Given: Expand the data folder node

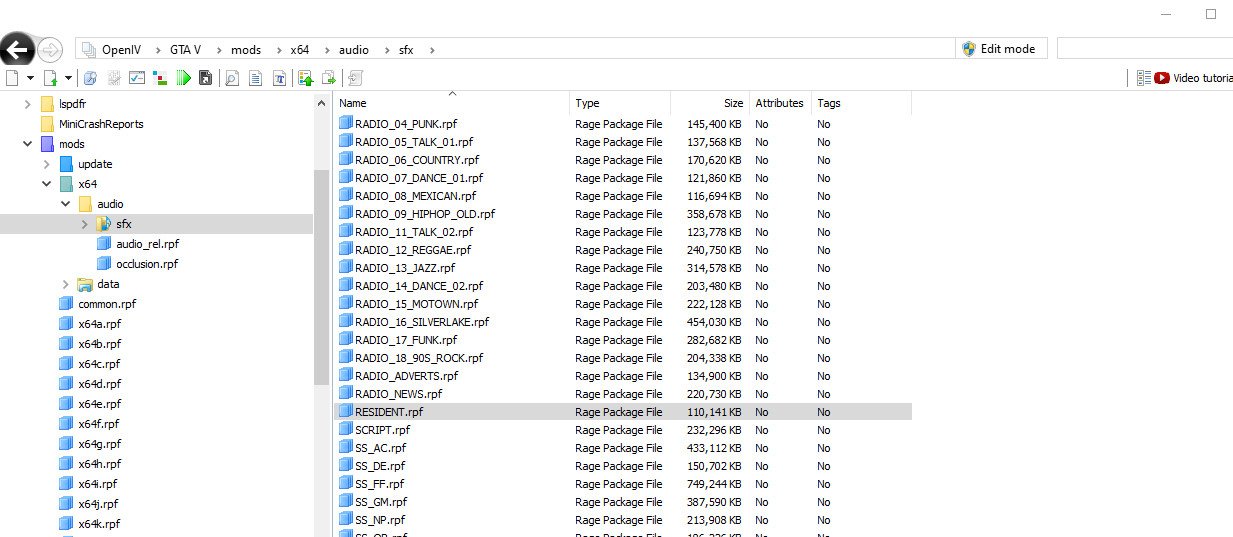Looking at the screenshot, I should point(66,284).
